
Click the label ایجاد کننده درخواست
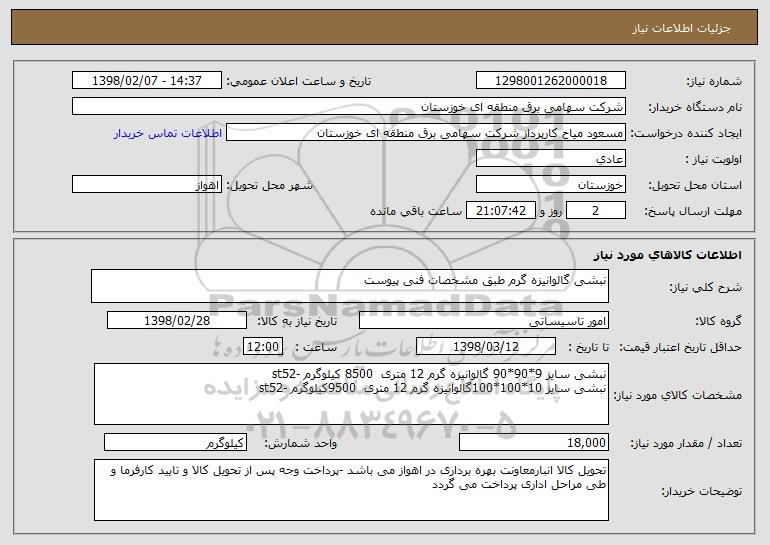click(x=686, y=134)
